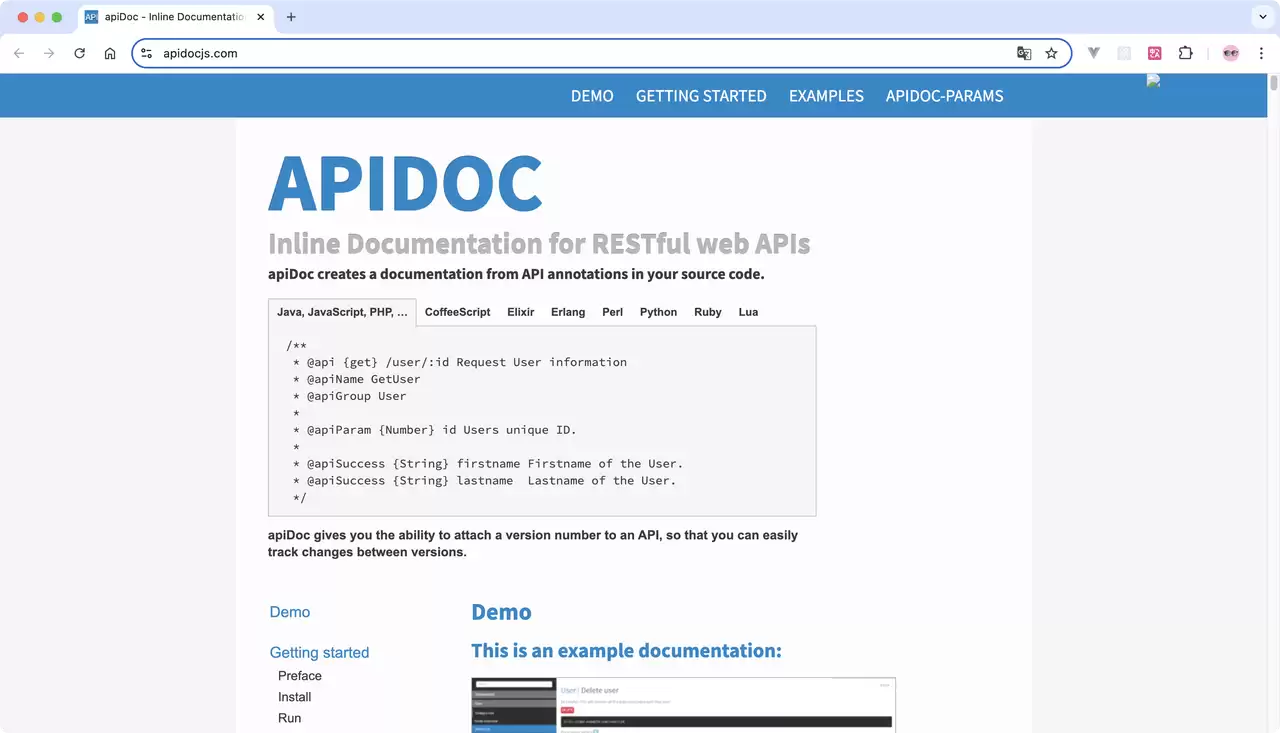The width and height of the screenshot is (1280, 733).
Task: Open the Extensions puzzle icon
Action: [1186, 53]
